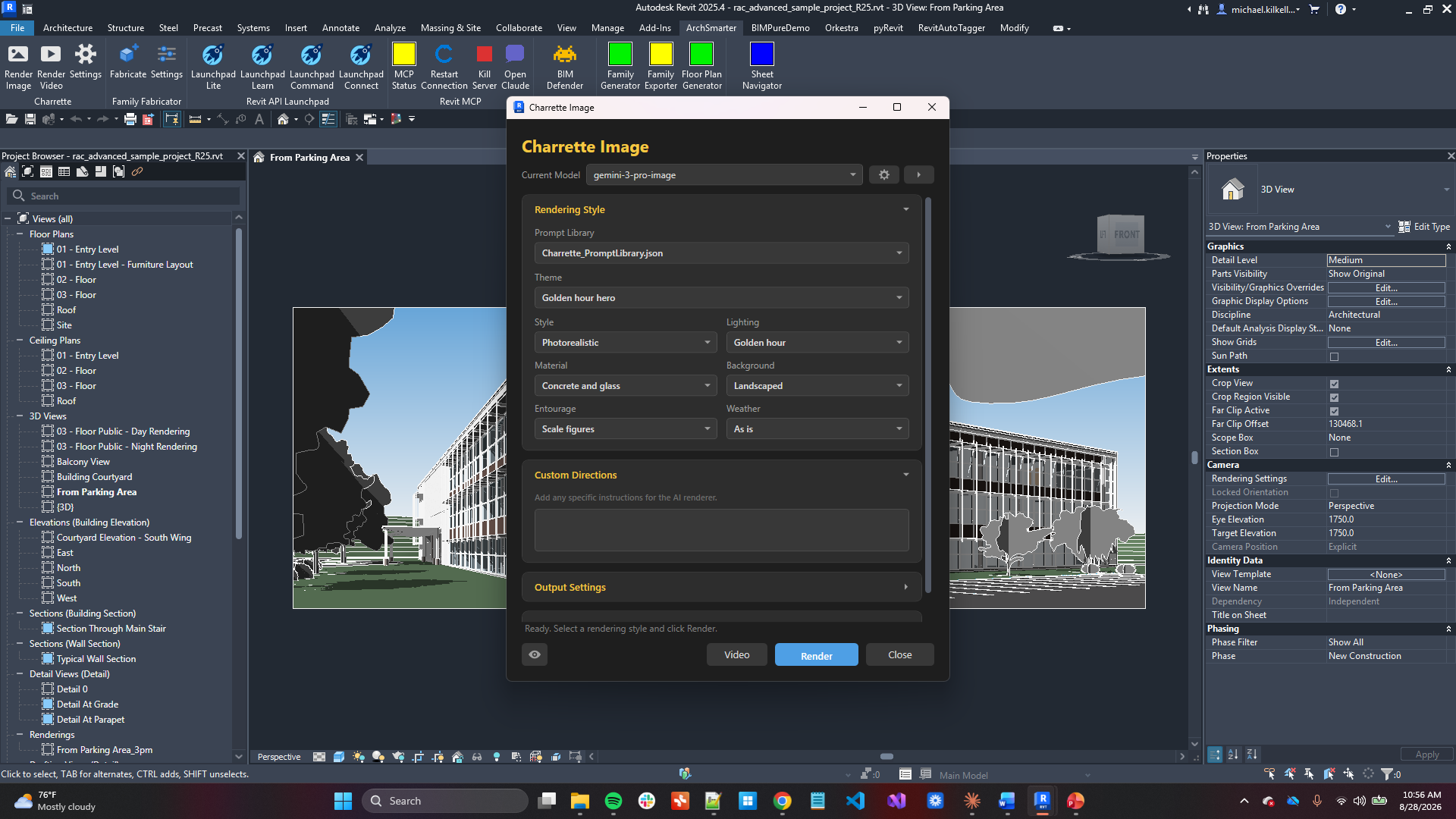Click the blue Sheet Navigator swatch
1456x819 pixels.
[761, 55]
